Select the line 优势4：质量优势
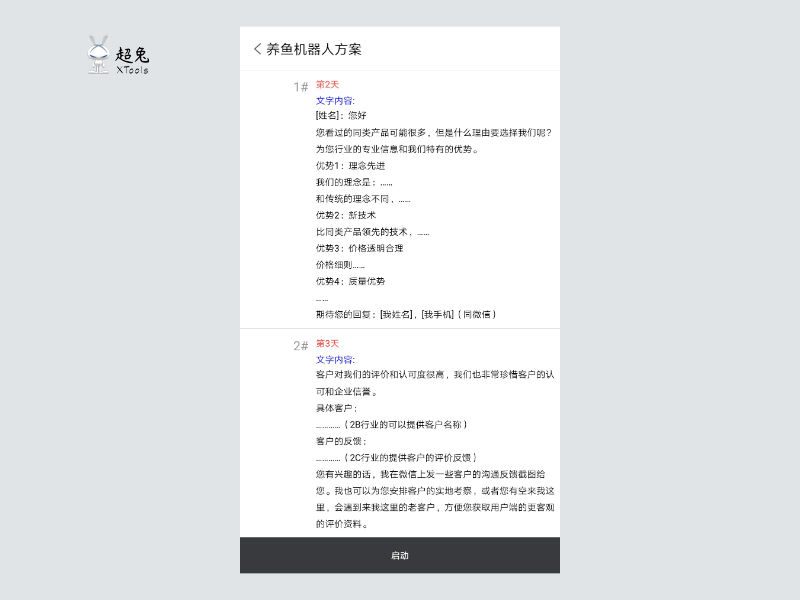 pos(350,281)
